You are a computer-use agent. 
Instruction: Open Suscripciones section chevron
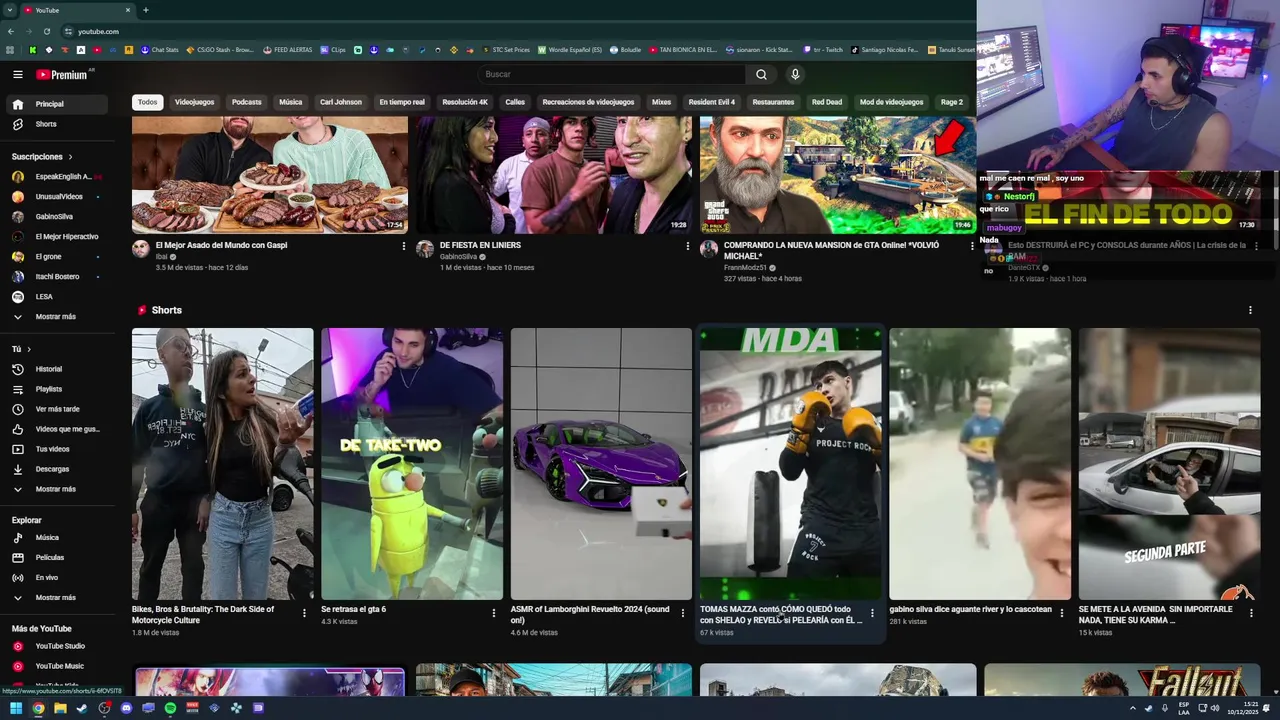click(71, 157)
